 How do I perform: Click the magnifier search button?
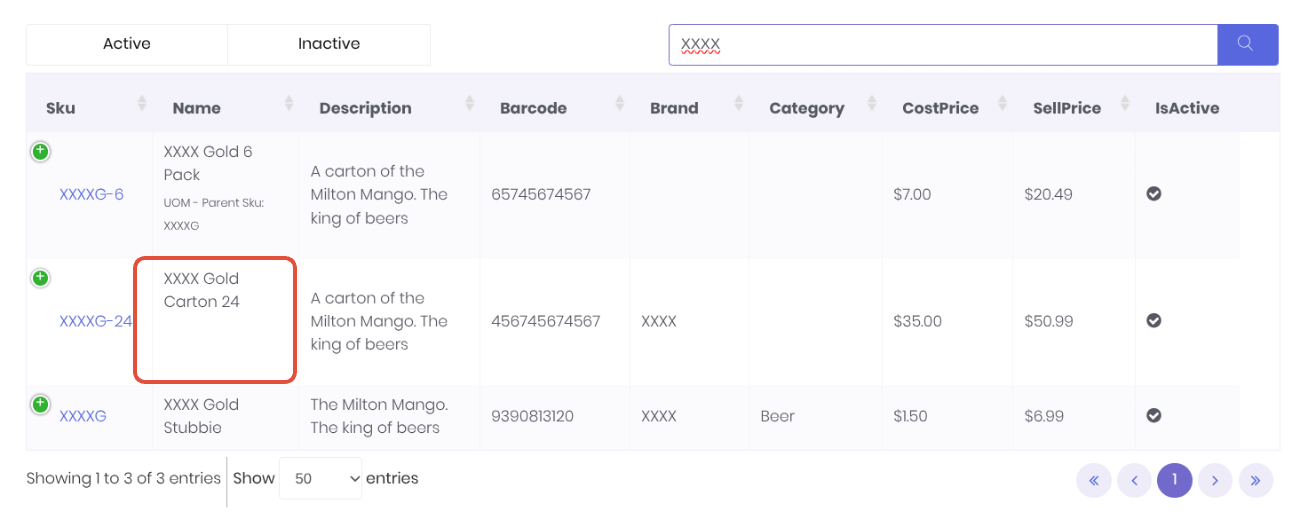pos(1247,44)
